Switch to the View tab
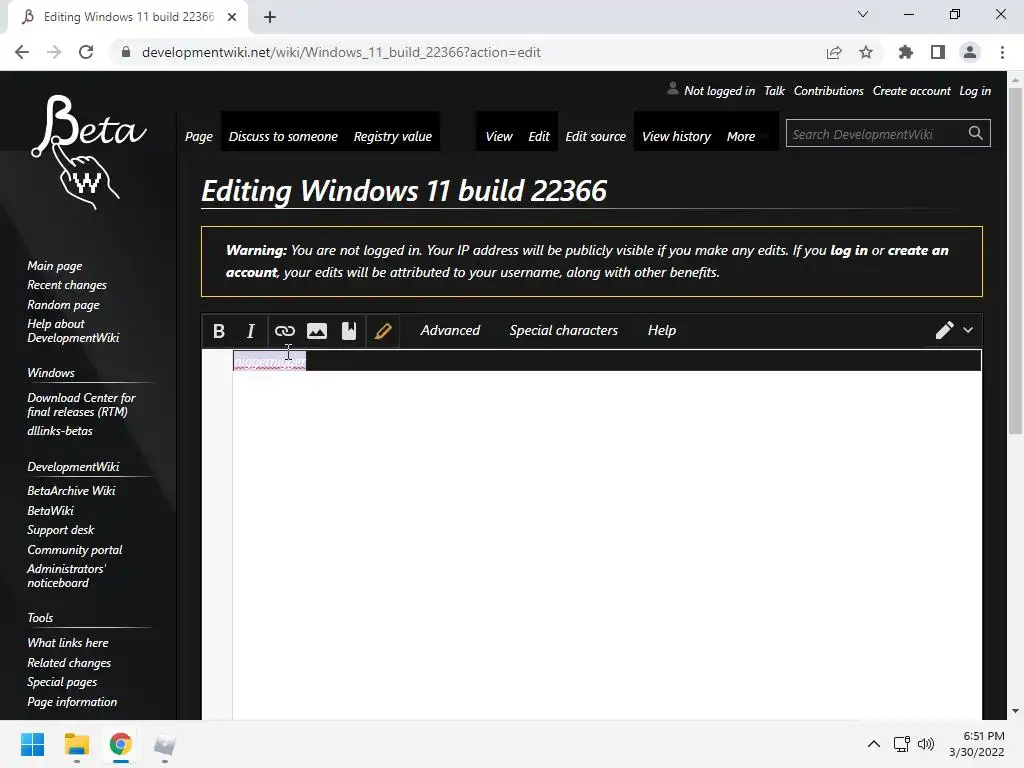 tap(499, 136)
